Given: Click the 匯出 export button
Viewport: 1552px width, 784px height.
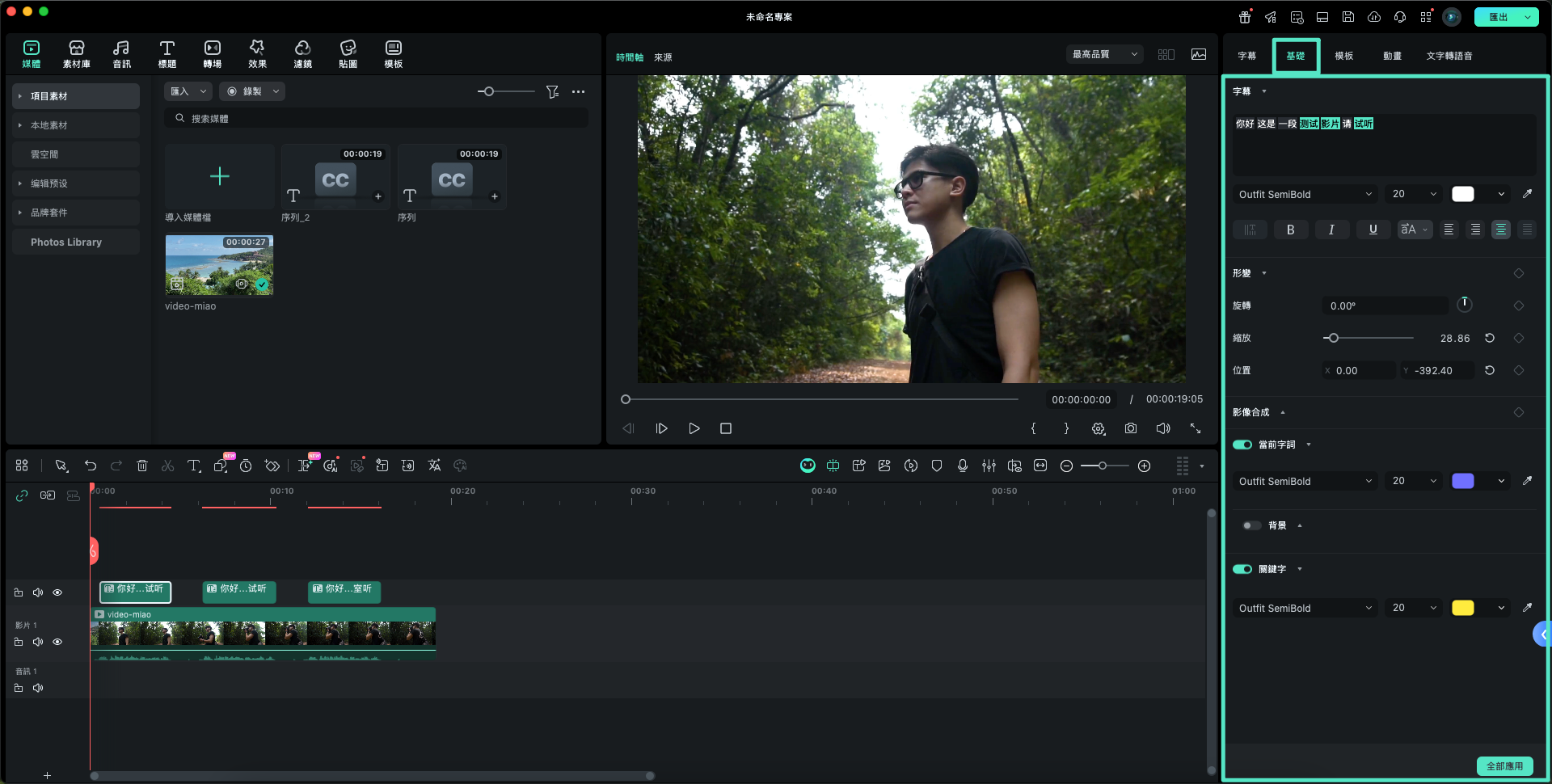Looking at the screenshot, I should [x=1499, y=17].
